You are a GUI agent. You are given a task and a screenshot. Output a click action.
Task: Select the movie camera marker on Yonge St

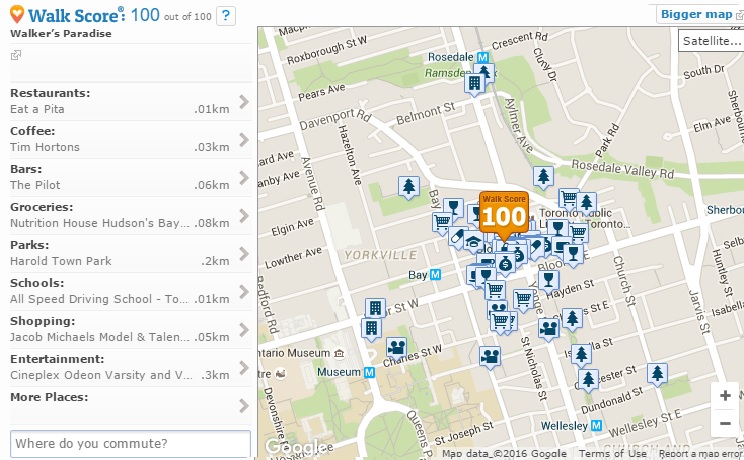tap(549, 328)
